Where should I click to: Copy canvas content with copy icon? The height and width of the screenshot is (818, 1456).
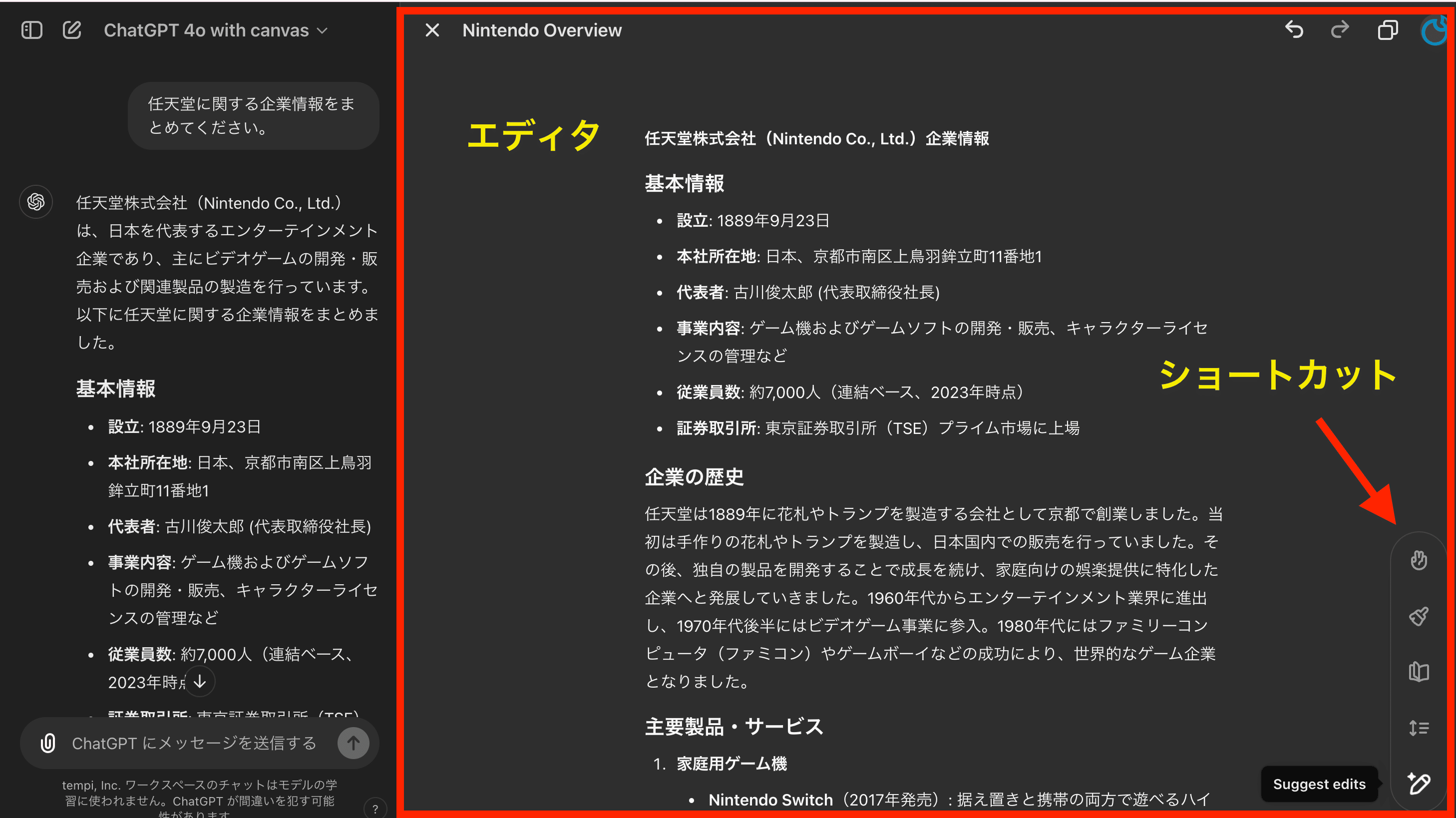pyautogui.click(x=1387, y=30)
